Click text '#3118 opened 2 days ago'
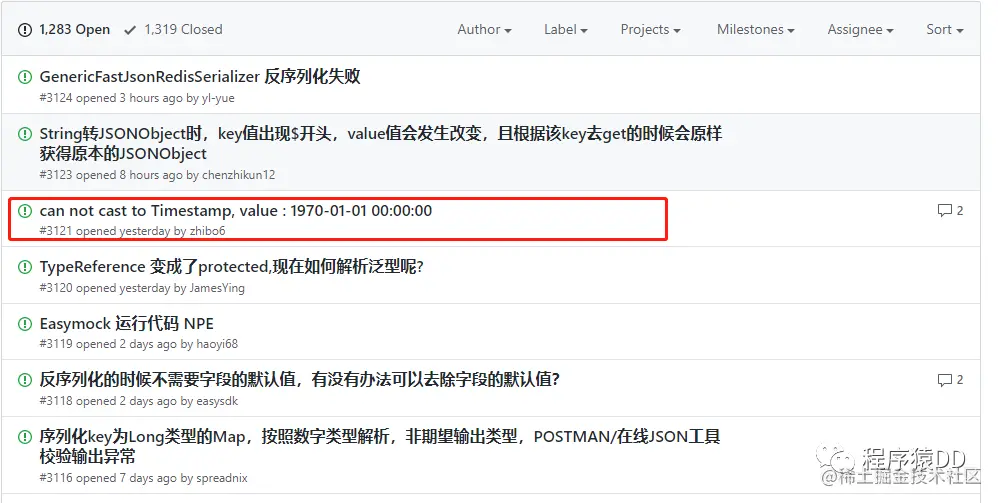Screen dimensions: 998x503 tap(108, 401)
